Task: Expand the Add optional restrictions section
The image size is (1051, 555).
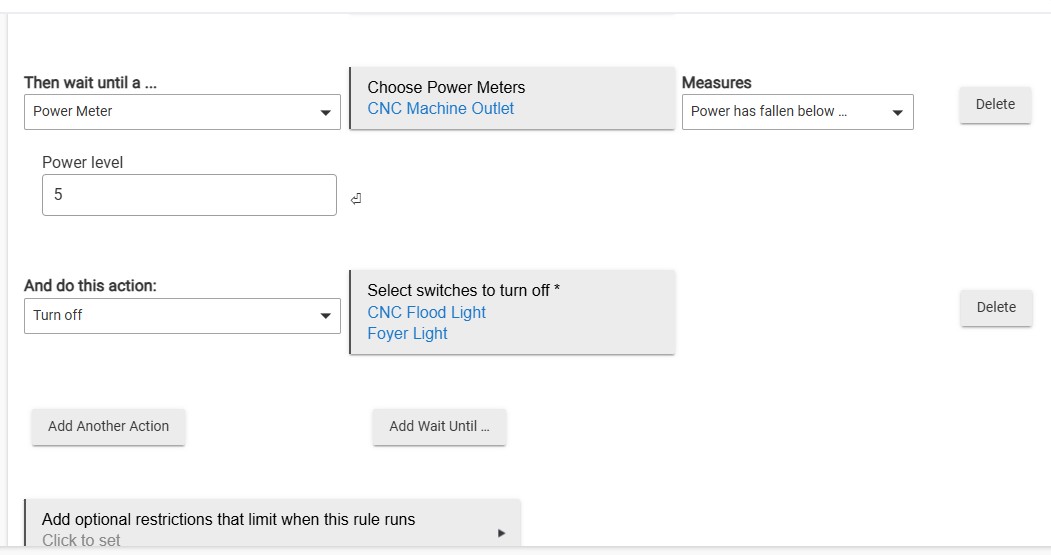Action: [x=228, y=519]
